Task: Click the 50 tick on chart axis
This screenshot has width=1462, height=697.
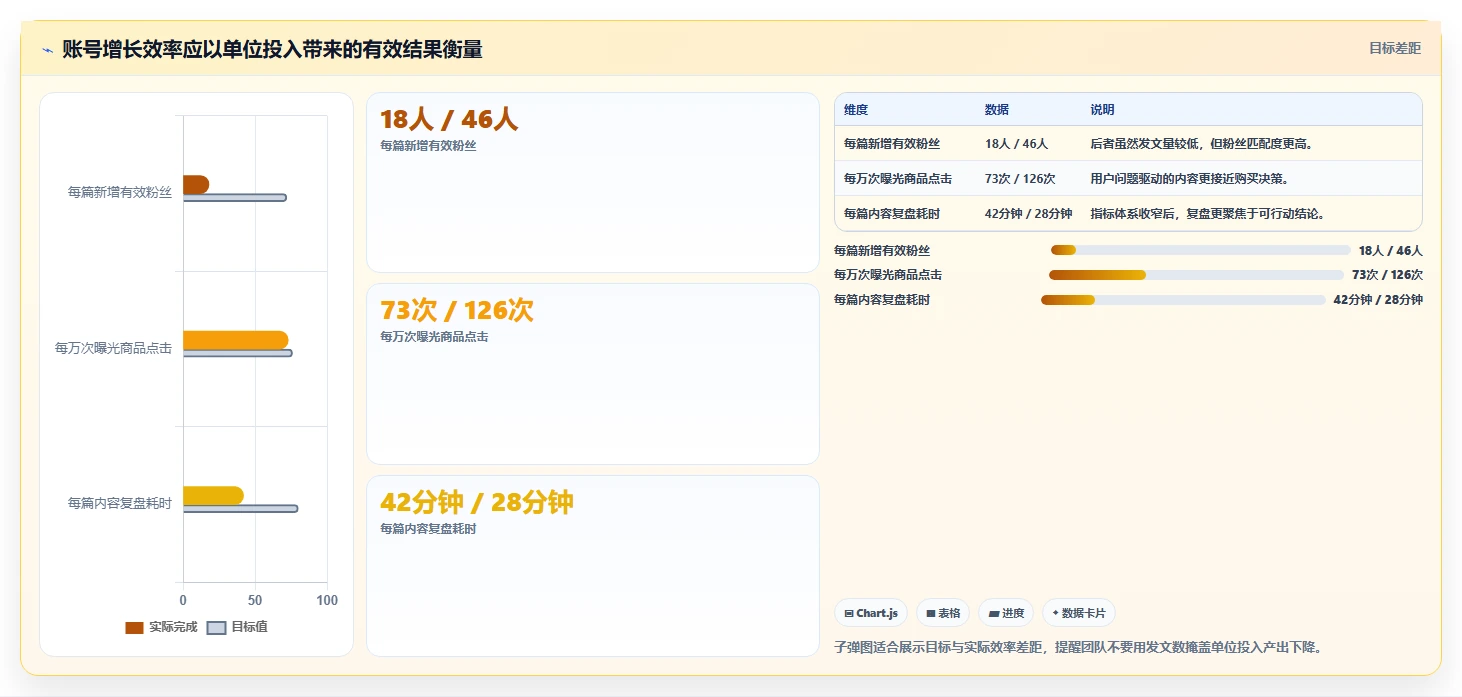Action: [x=255, y=600]
